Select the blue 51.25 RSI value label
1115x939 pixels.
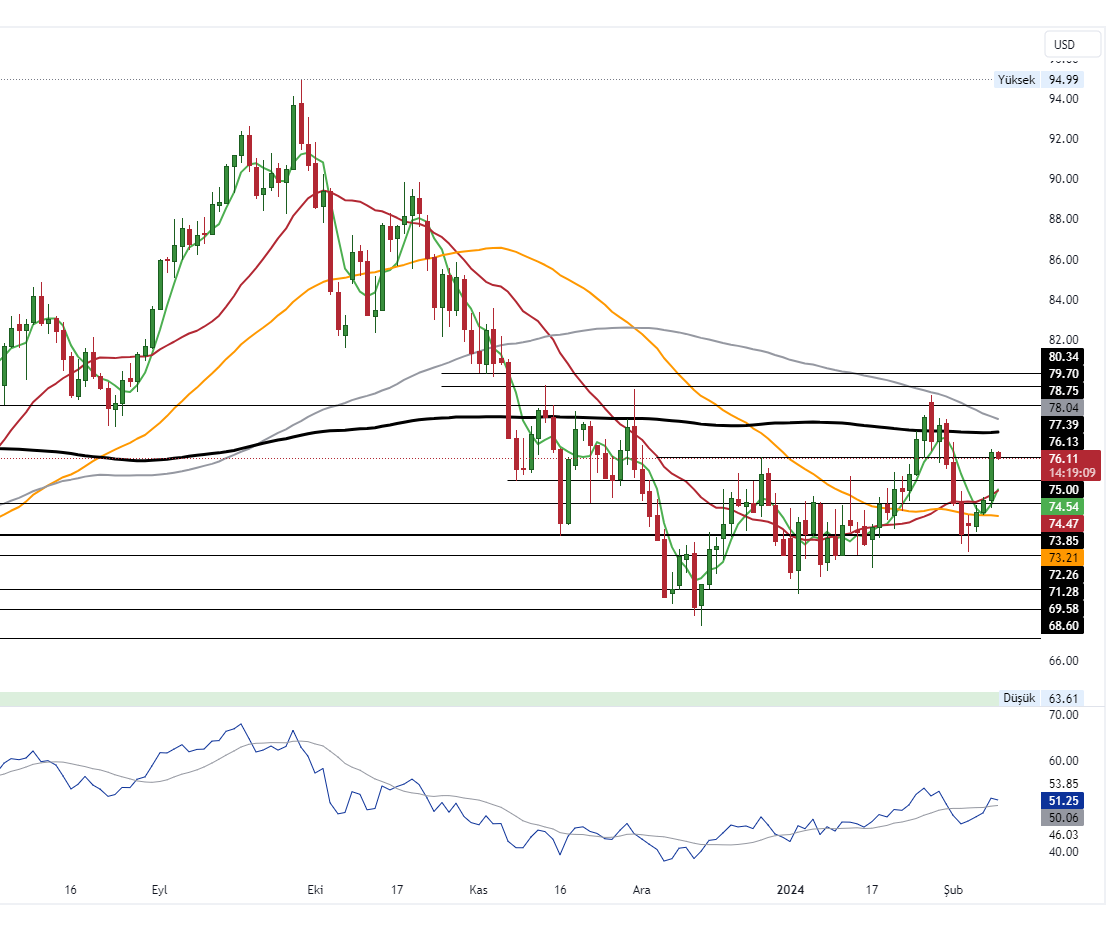tap(1063, 801)
